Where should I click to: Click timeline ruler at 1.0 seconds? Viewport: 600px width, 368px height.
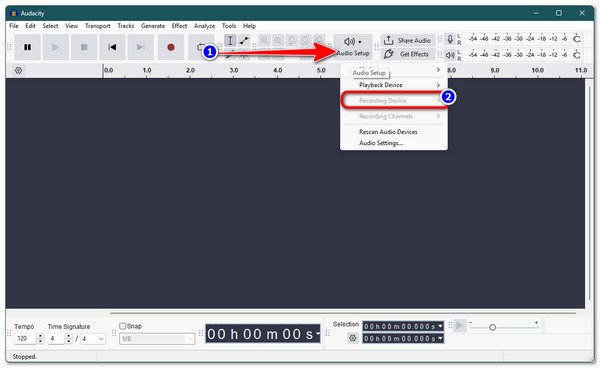point(147,71)
